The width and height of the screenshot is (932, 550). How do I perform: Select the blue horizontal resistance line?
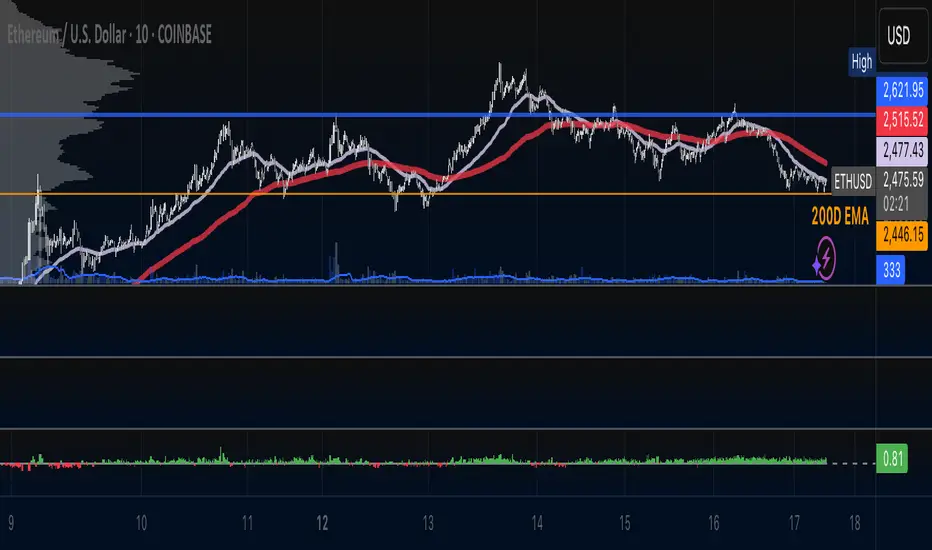point(437,114)
